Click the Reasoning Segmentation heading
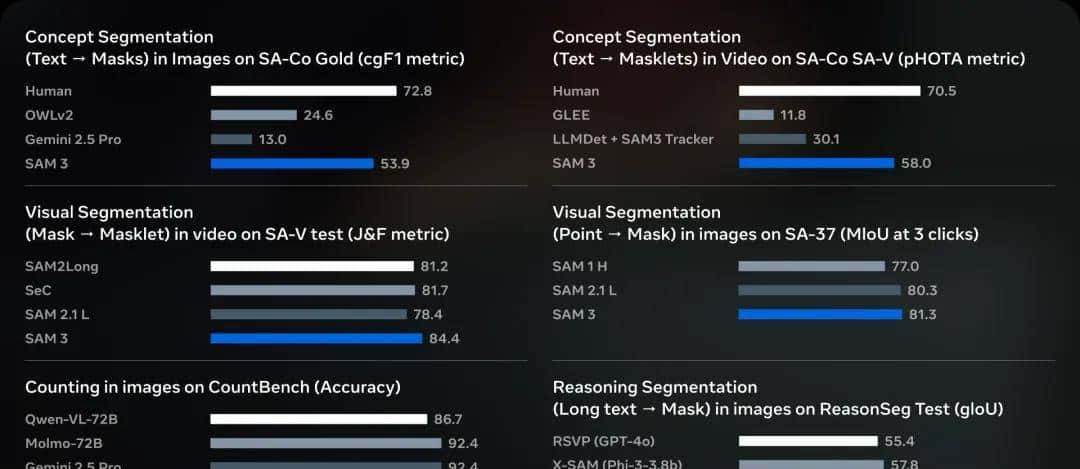This screenshot has width=1080, height=469. coord(654,387)
